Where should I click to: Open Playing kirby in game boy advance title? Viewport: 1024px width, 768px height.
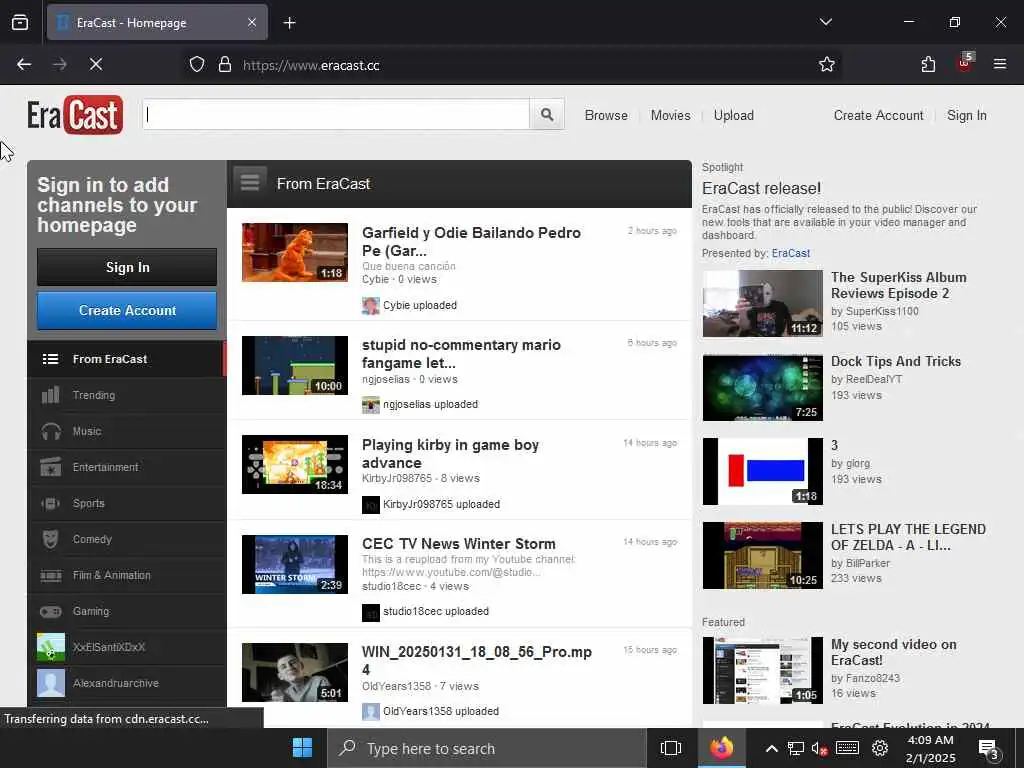[x=451, y=454]
